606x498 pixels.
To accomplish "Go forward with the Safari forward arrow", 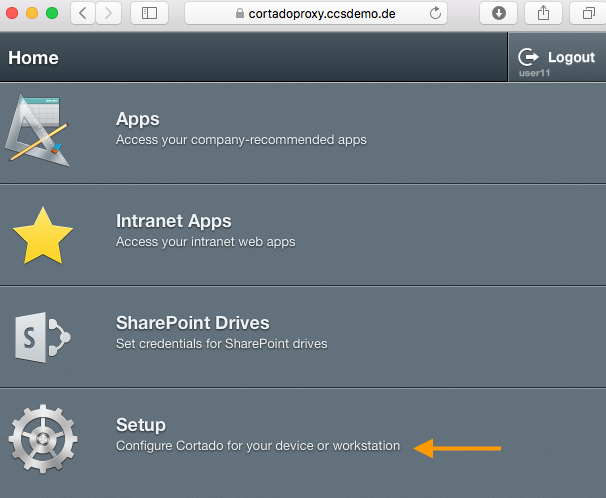I will [x=109, y=13].
